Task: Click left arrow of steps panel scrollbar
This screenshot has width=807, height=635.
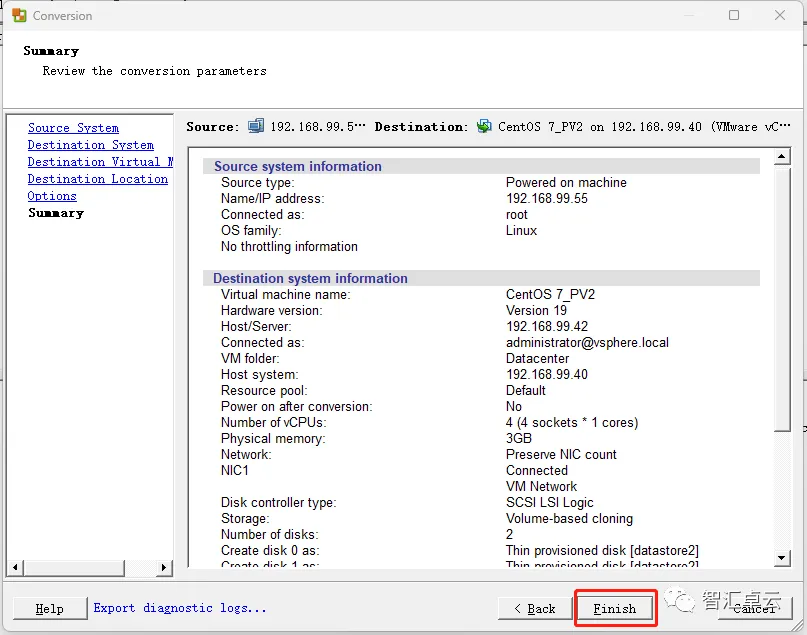Action: 15,567
